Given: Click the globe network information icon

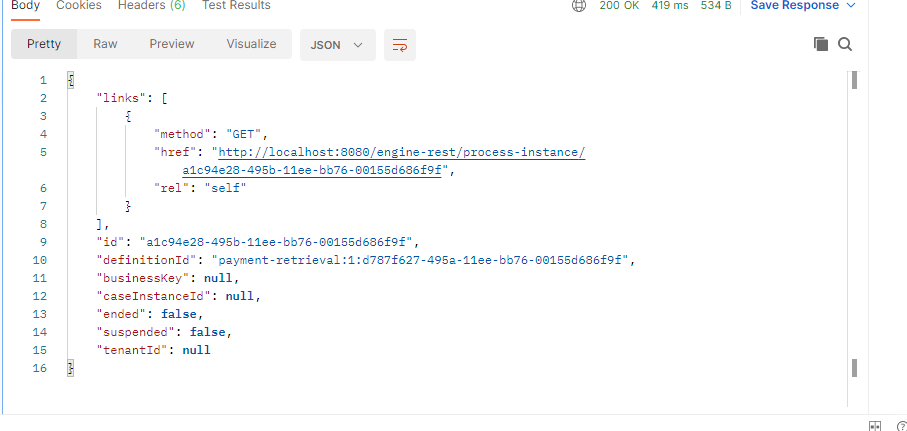Looking at the screenshot, I should coord(578,5).
